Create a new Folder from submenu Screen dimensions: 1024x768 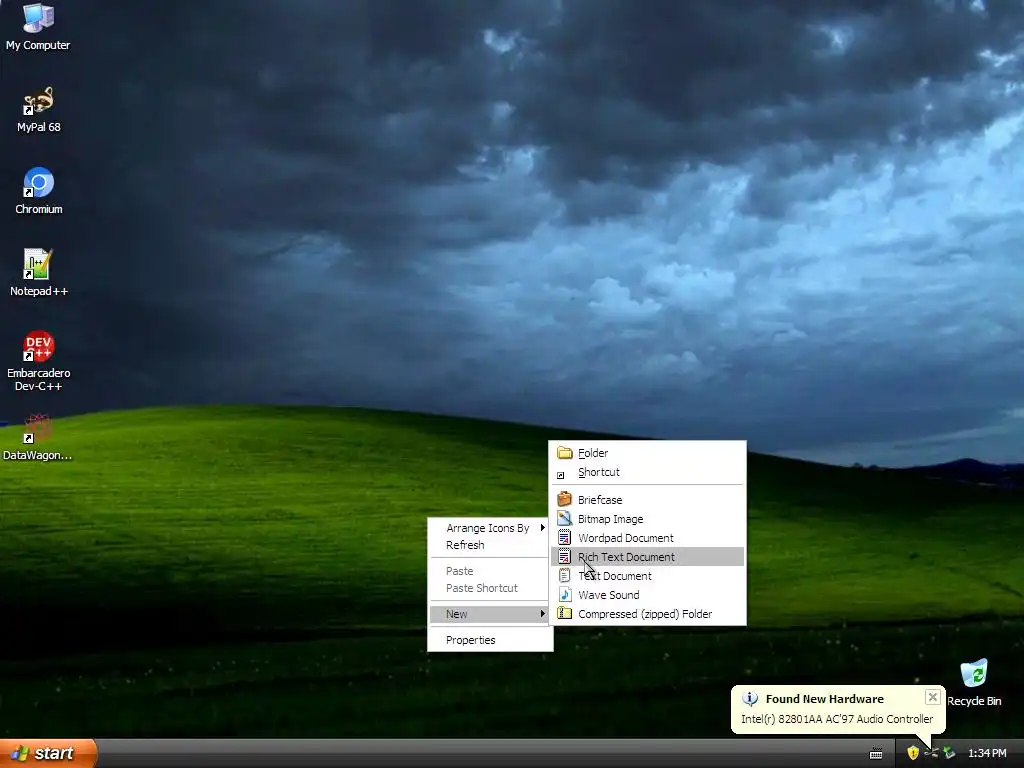[x=647, y=453]
